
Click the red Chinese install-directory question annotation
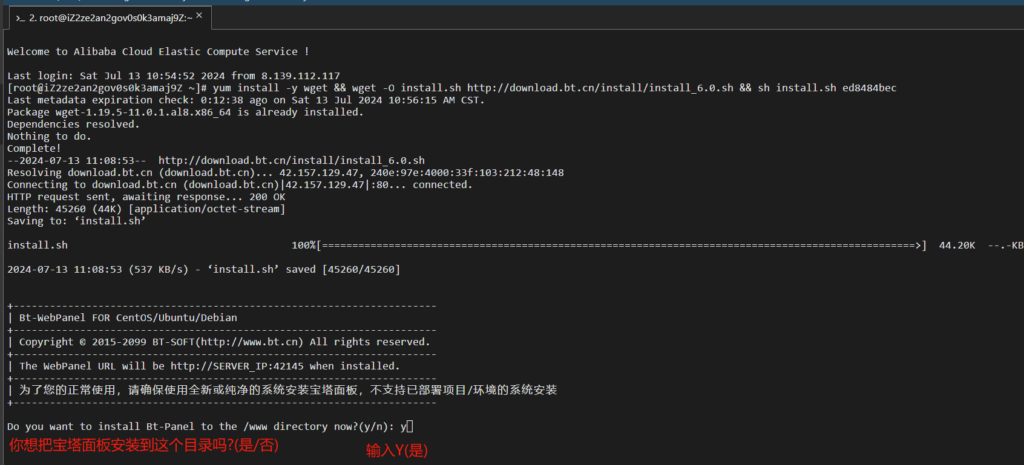(143, 446)
